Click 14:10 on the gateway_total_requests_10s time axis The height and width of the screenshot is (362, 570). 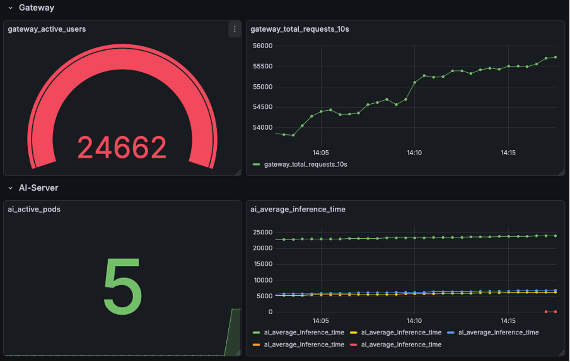pyautogui.click(x=414, y=153)
